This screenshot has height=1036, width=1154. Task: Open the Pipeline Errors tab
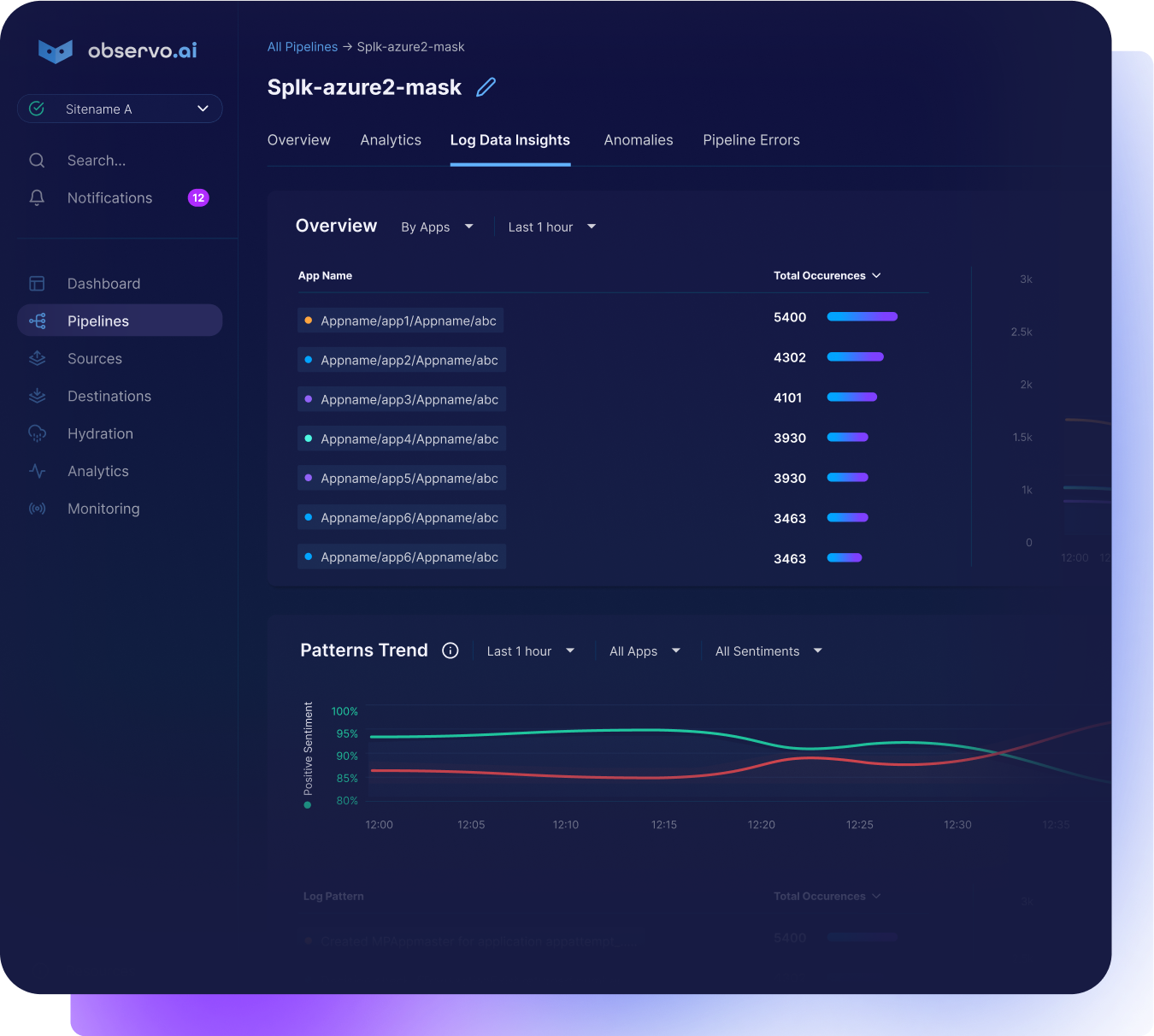(751, 140)
